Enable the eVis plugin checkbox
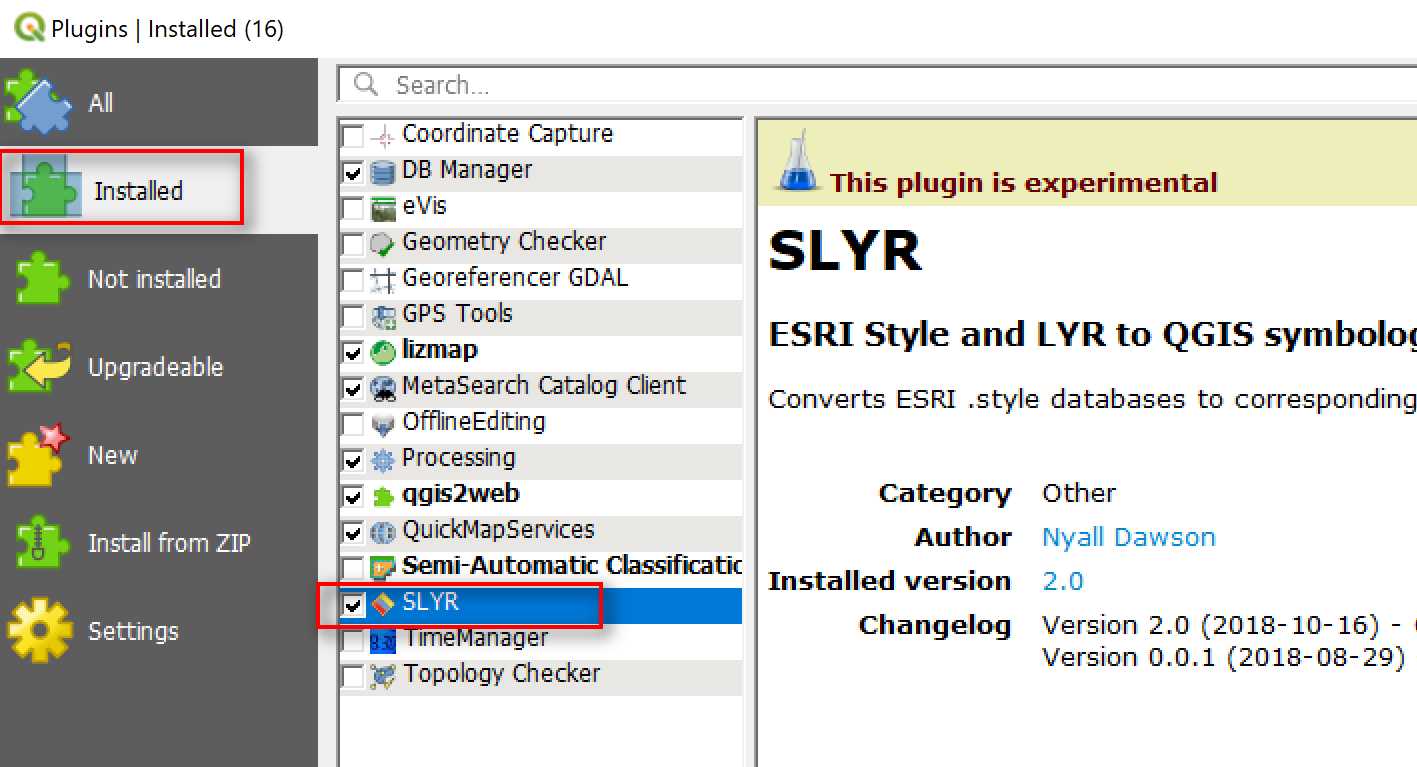The height and width of the screenshot is (767, 1417). (353, 208)
